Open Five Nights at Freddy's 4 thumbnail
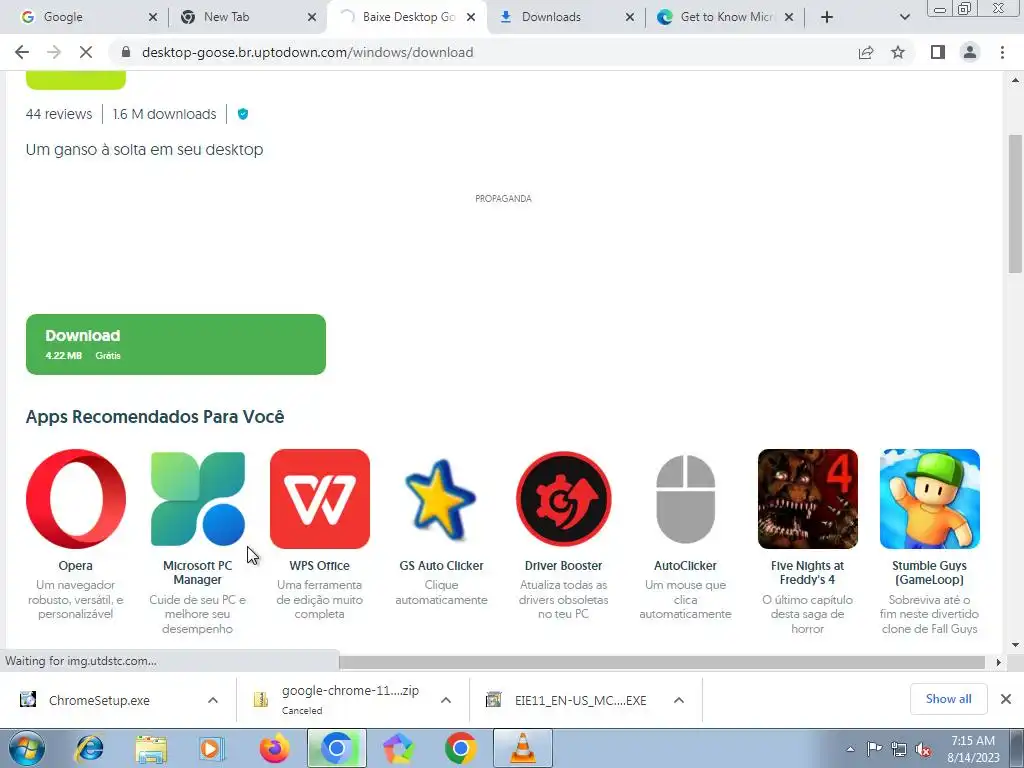Screen dimensions: 1024x768 tap(808, 499)
